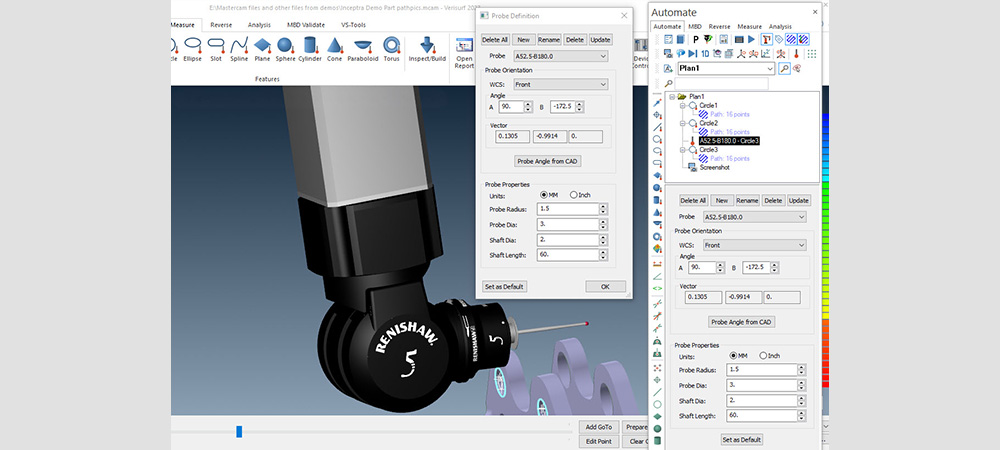Screen dimensions: 1000x450
Task: Click the red probe icon in Automate toolbar
Action: (x=797, y=54)
